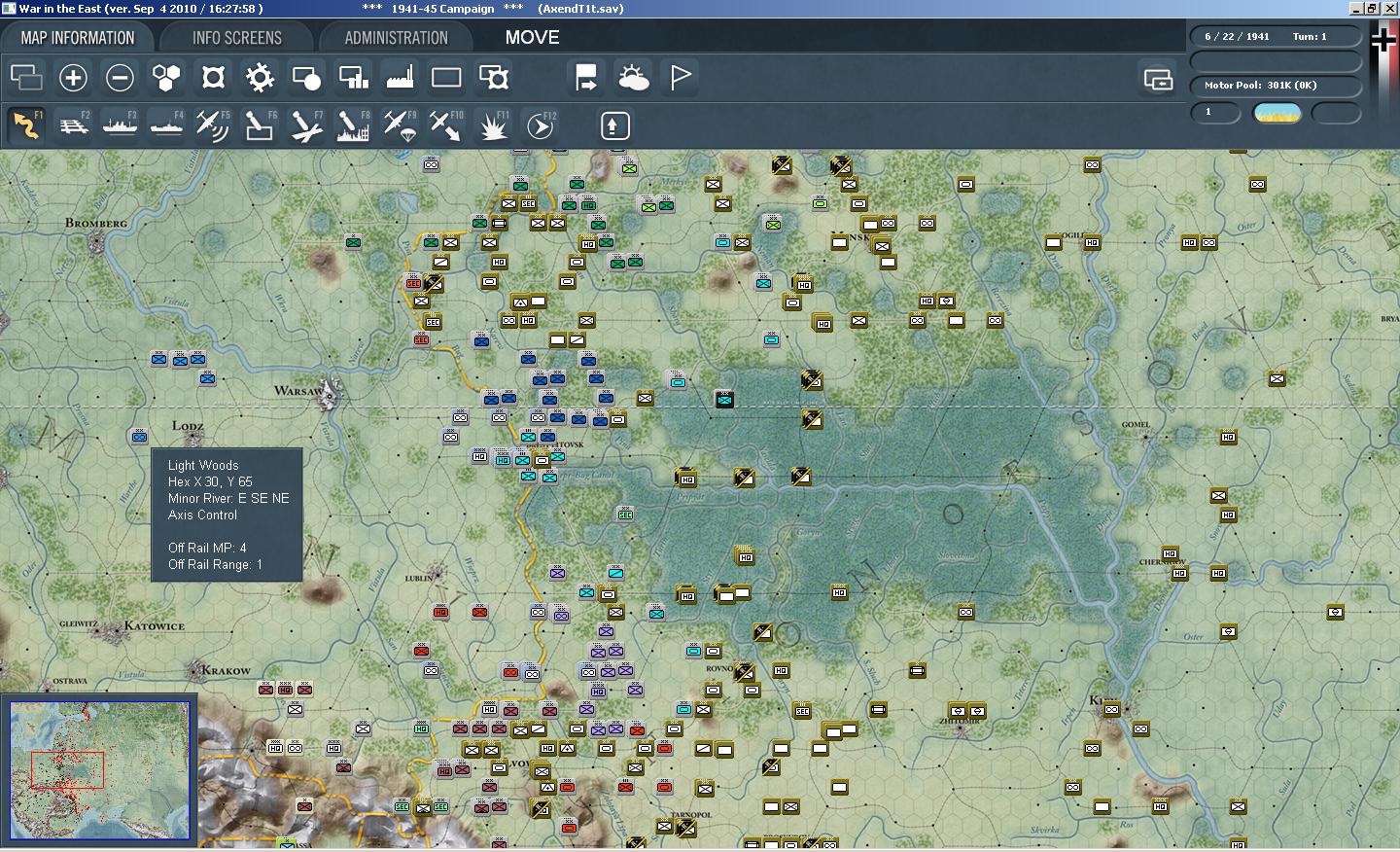Toggle the overlapping rectangles unit display button
1400x852 pixels.
point(26,77)
